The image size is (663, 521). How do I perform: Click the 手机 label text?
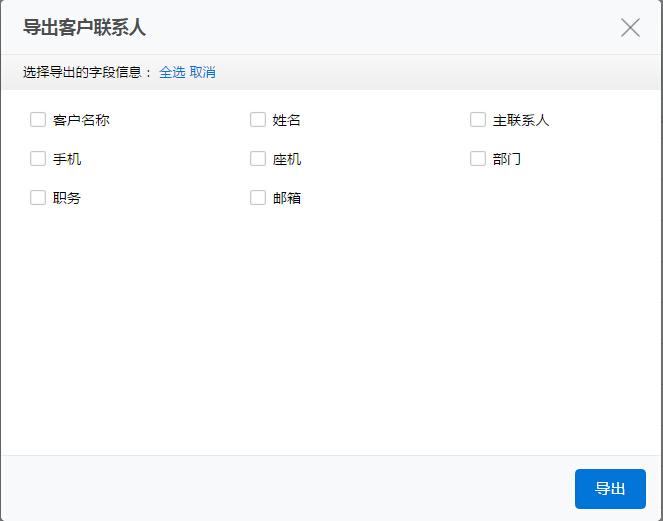coord(67,159)
